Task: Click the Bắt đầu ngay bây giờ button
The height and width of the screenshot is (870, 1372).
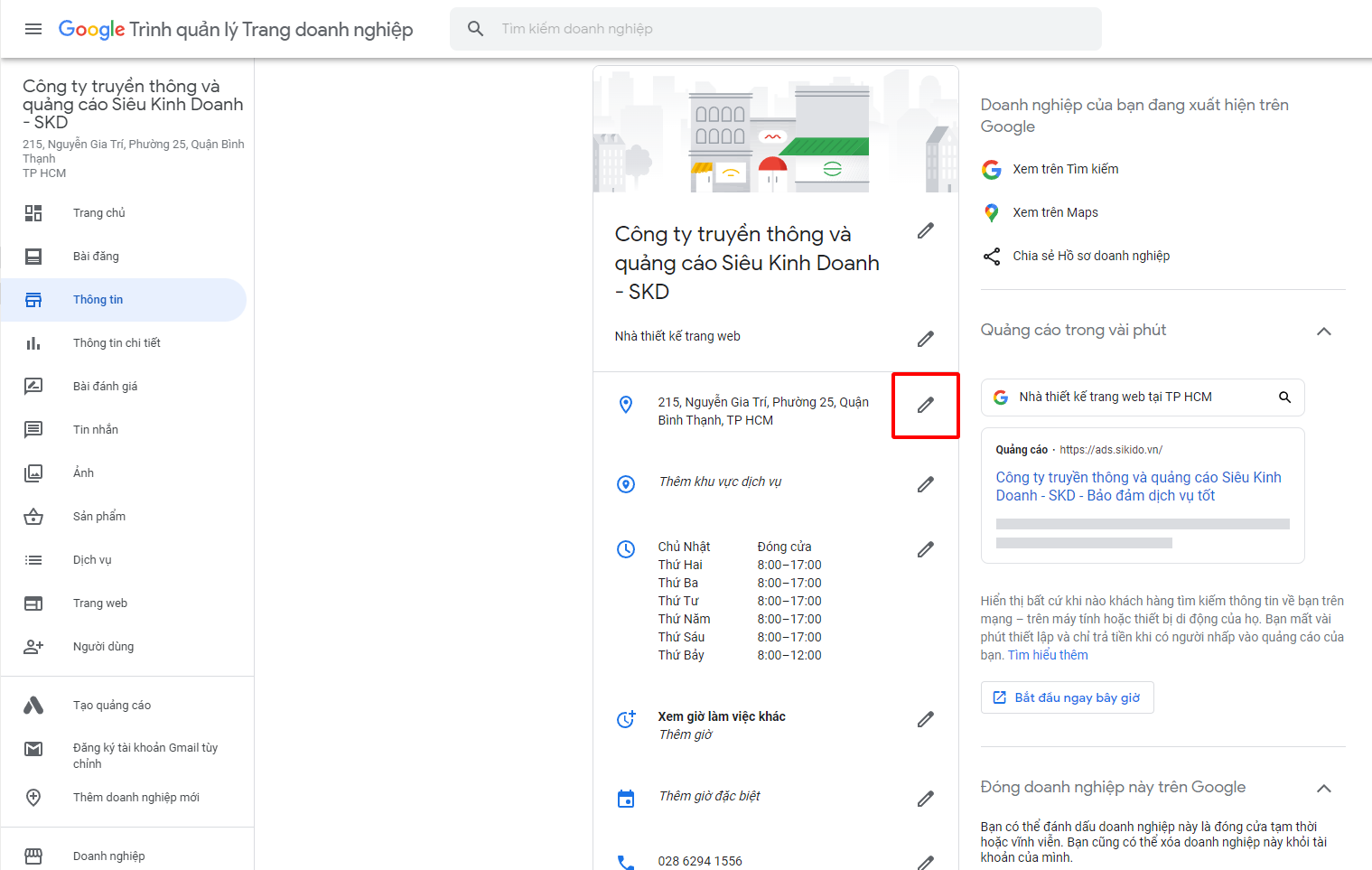Action: click(x=1067, y=697)
